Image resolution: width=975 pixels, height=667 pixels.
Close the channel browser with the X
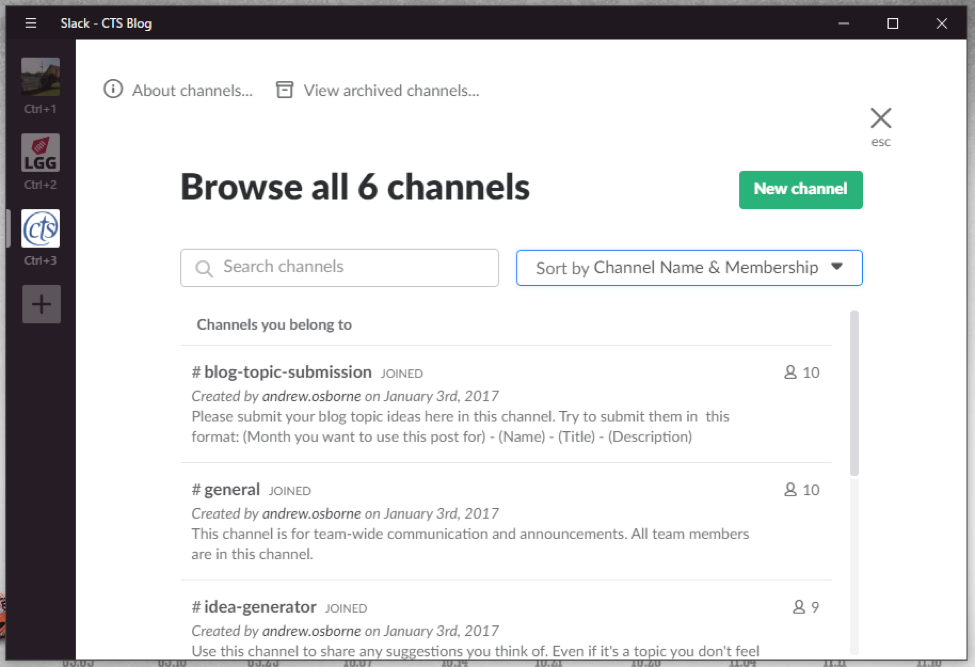tap(880, 117)
